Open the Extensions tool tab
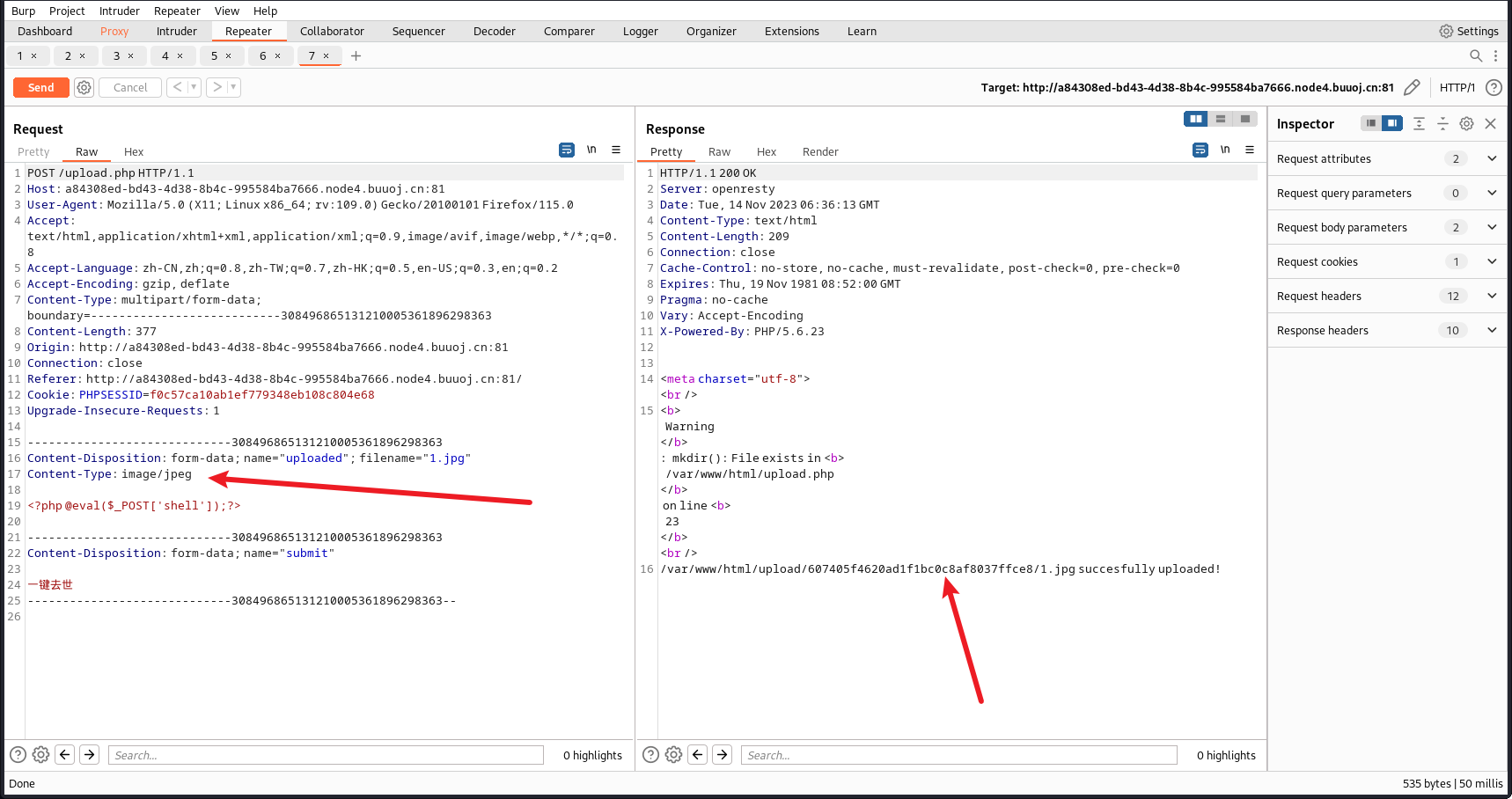 tap(792, 31)
